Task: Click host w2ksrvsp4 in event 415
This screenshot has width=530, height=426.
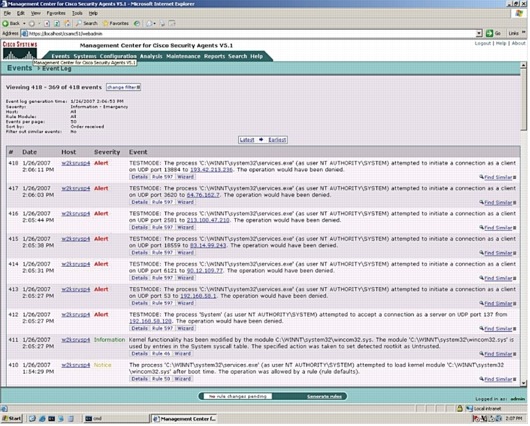Action: click(x=76, y=239)
